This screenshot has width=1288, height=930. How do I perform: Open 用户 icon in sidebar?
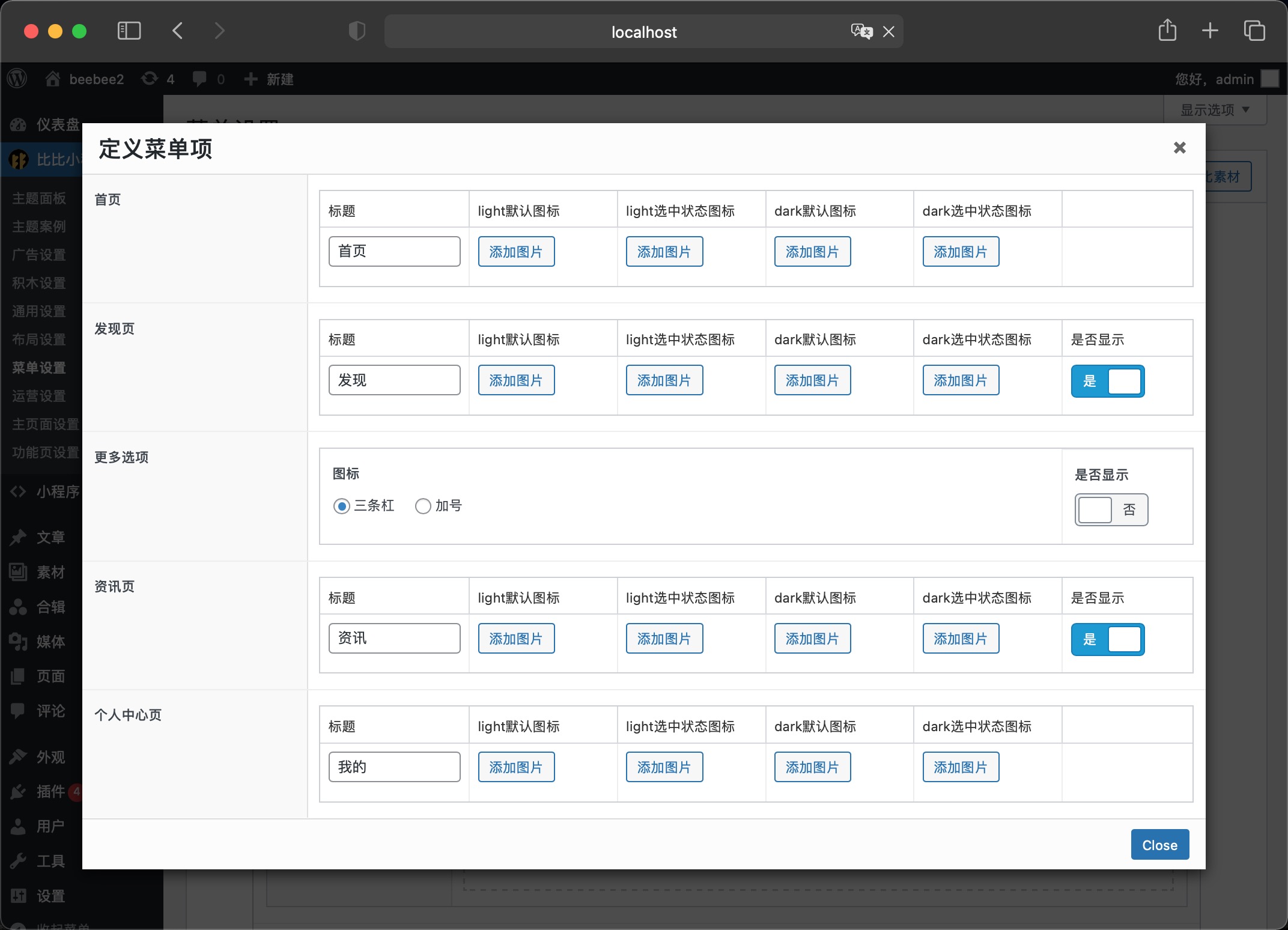18,827
